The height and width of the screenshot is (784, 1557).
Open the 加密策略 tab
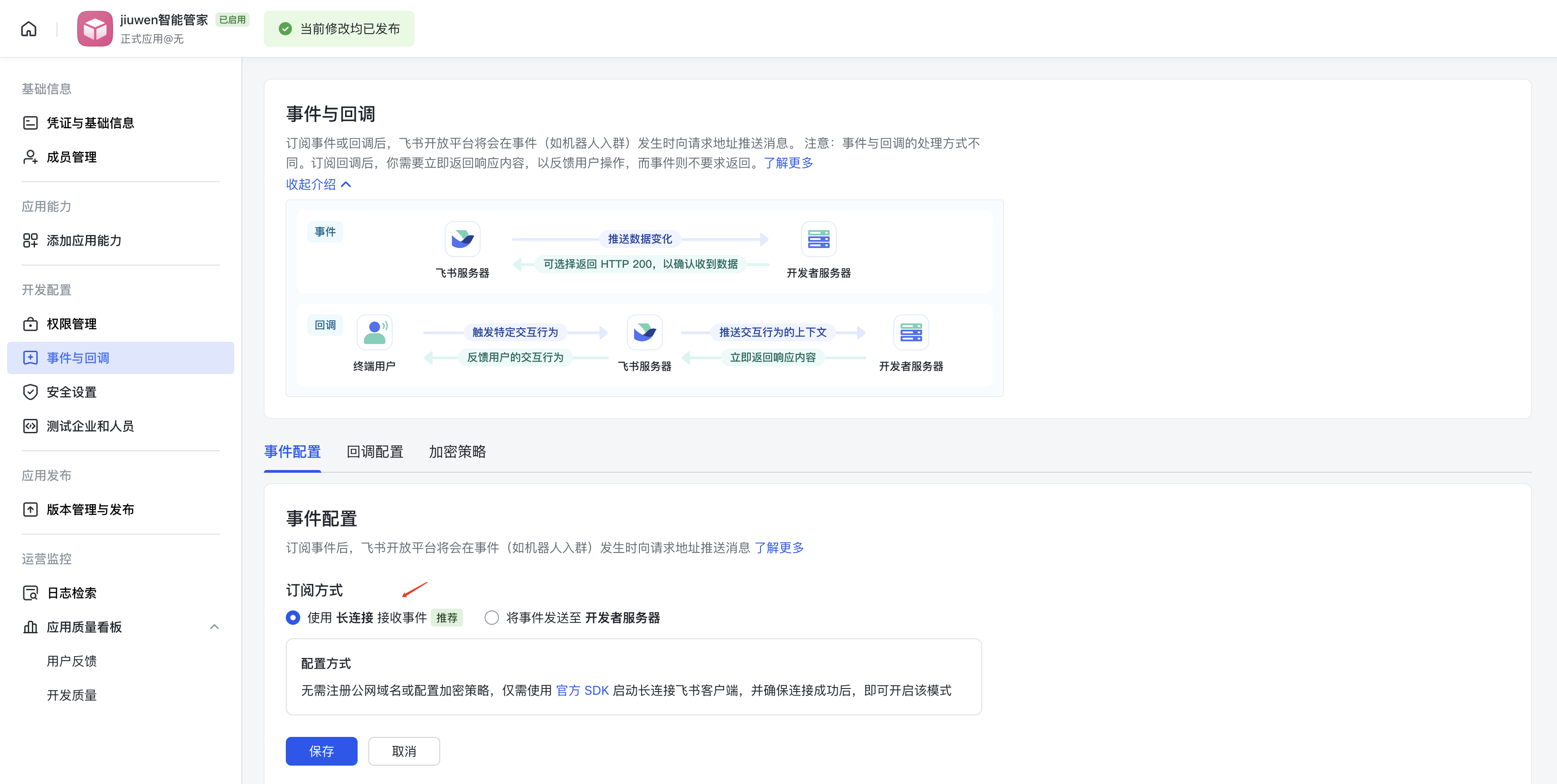[x=458, y=452]
